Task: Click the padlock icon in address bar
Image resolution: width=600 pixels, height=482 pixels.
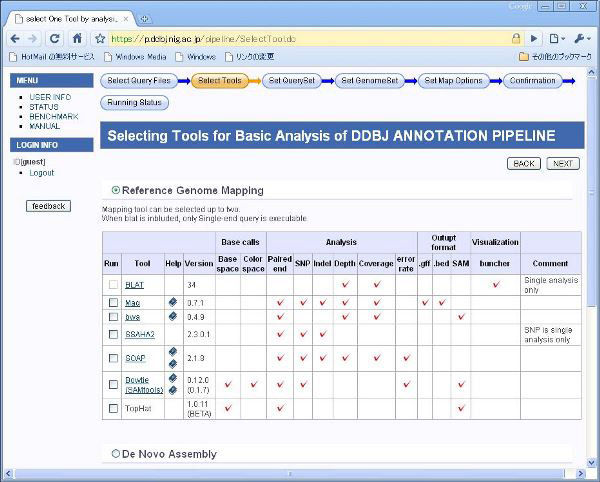Action: [x=517, y=38]
